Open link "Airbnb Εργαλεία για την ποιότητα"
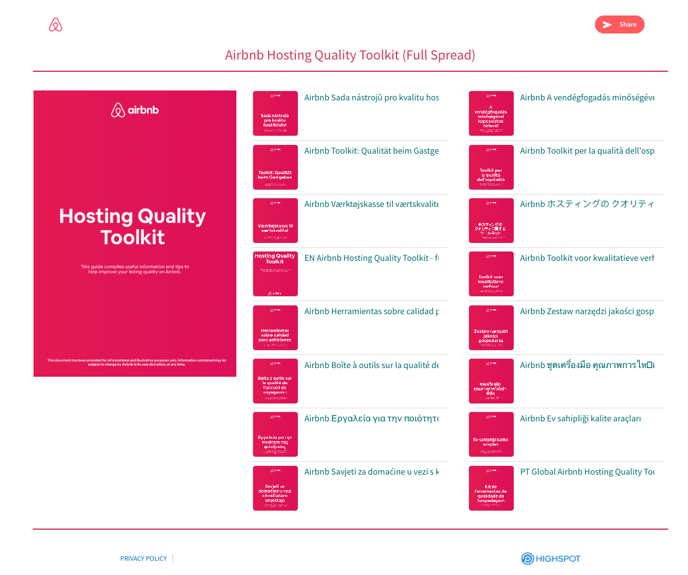Image resolution: width=688 pixels, height=575 pixels. click(x=371, y=418)
